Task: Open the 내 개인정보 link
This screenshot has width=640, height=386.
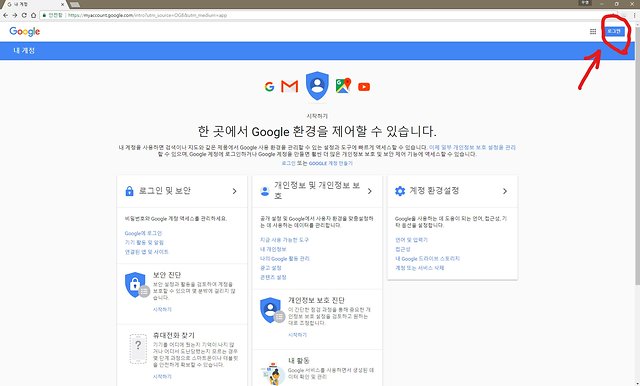Action: pyautogui.click(x=273, y=249)
